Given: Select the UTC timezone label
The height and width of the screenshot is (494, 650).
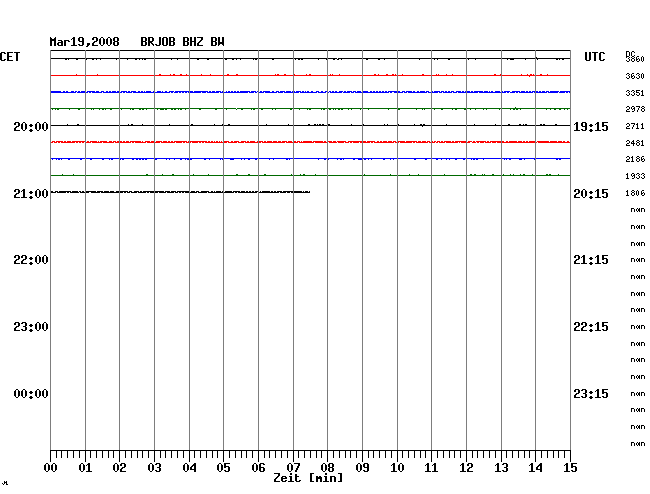Looking at the screenshot, I should 594,57.
